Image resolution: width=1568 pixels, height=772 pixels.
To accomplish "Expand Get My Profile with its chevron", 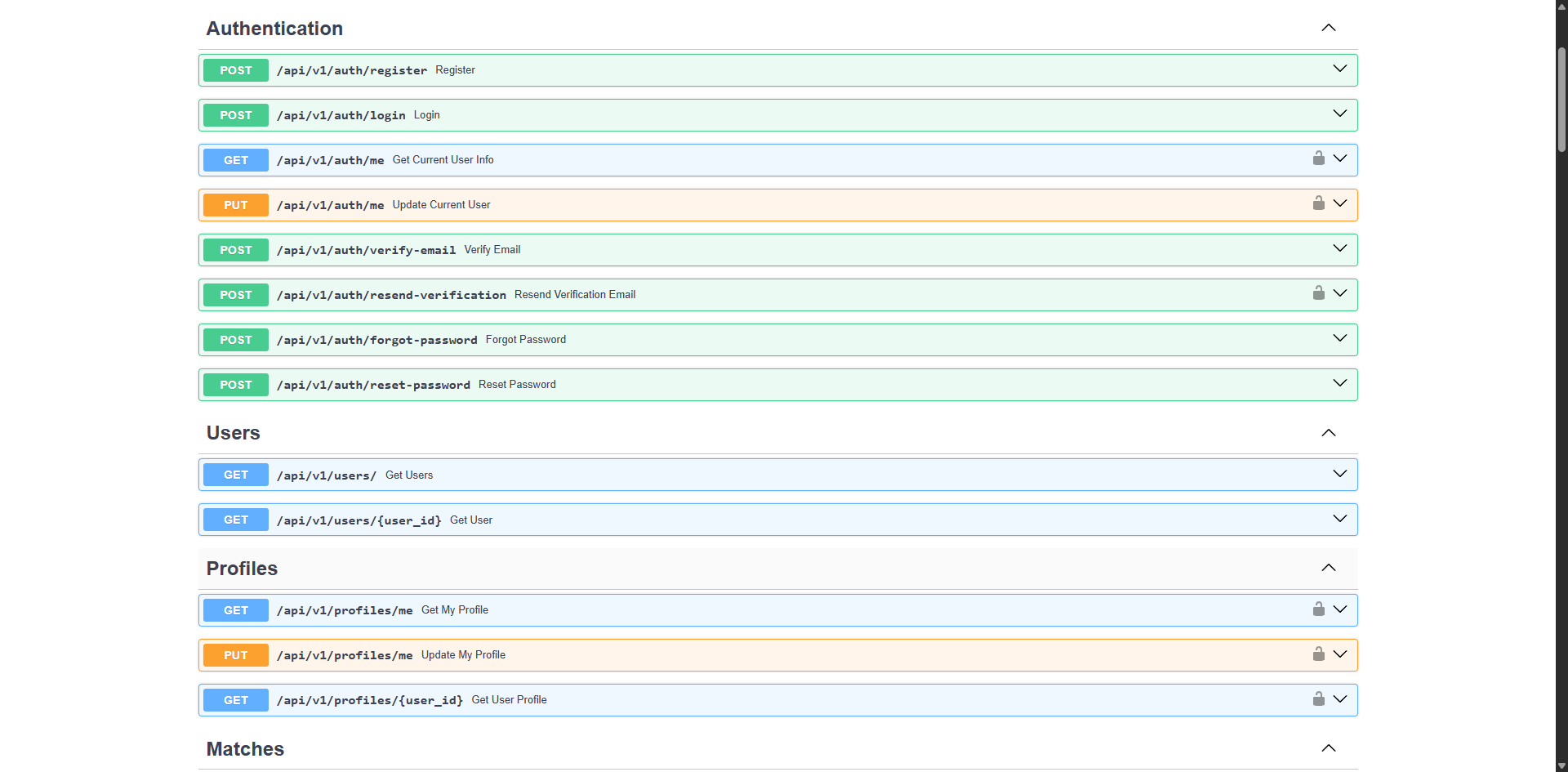I will click(1340, 609).
